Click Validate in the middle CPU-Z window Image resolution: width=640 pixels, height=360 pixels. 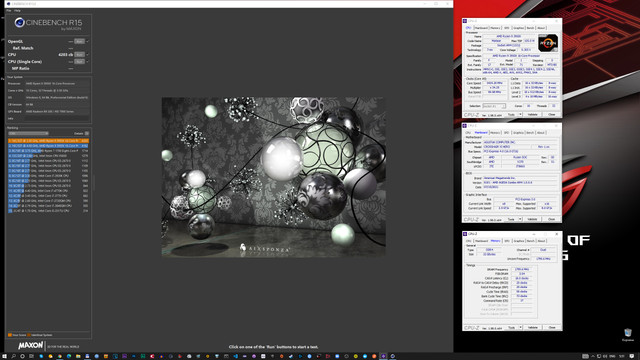click(x=532, y=219)
